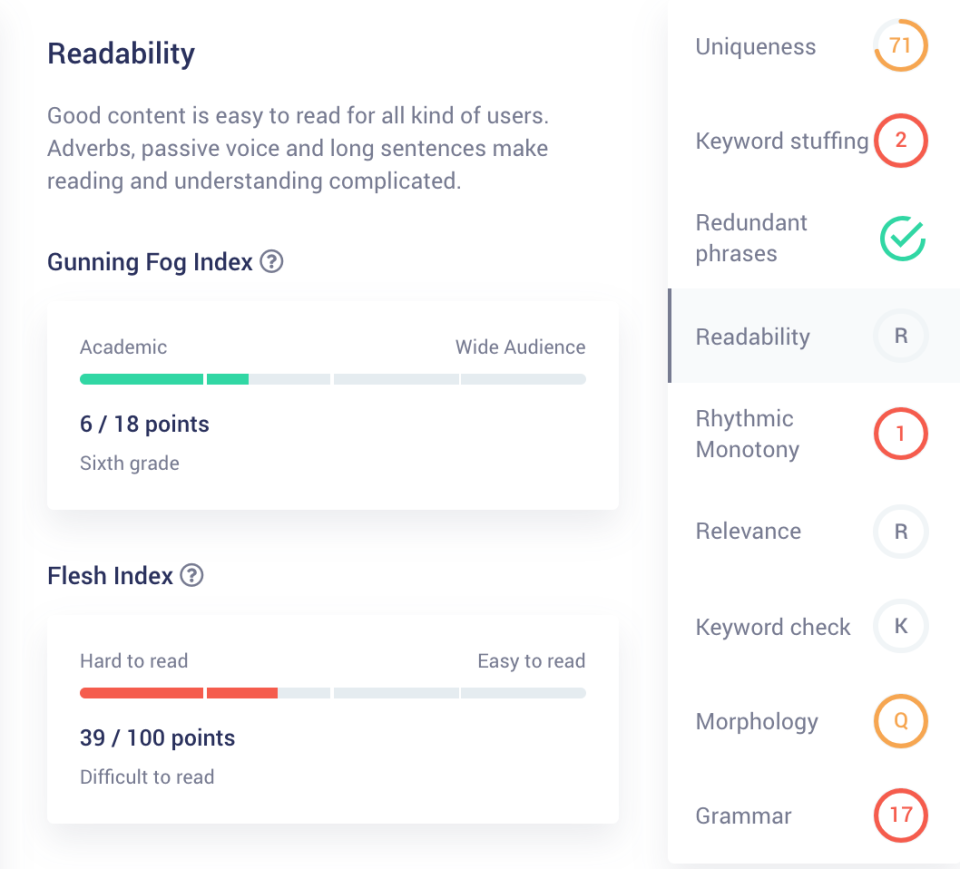The image size is (960, 869).
Task: Click the Relevance R badge
Action: 901,531
